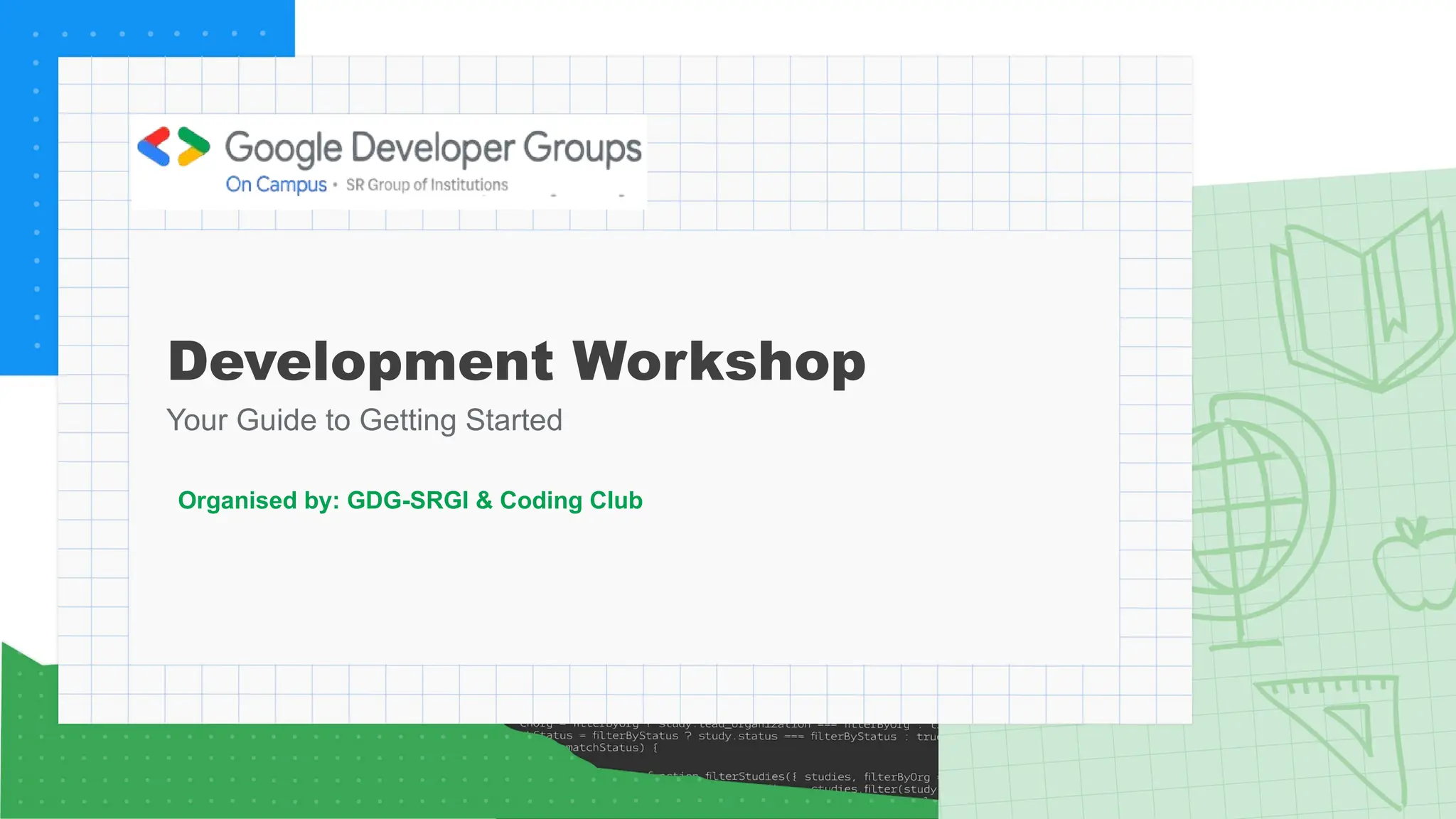Click the red-blue left chevron logo
1456x819 pixels.
[154, 146]
